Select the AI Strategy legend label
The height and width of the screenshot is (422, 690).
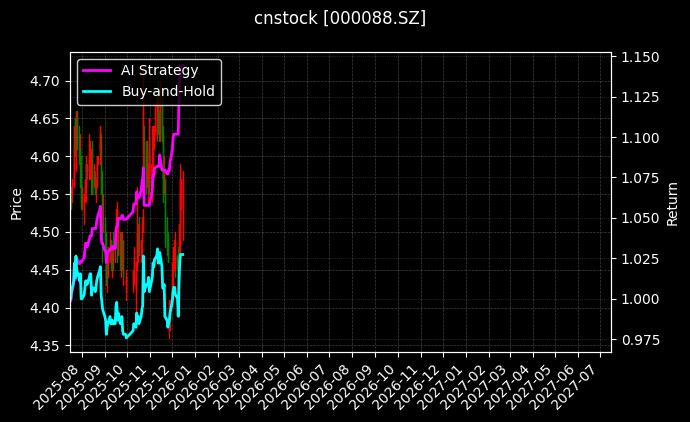click(x=159, y=70)
